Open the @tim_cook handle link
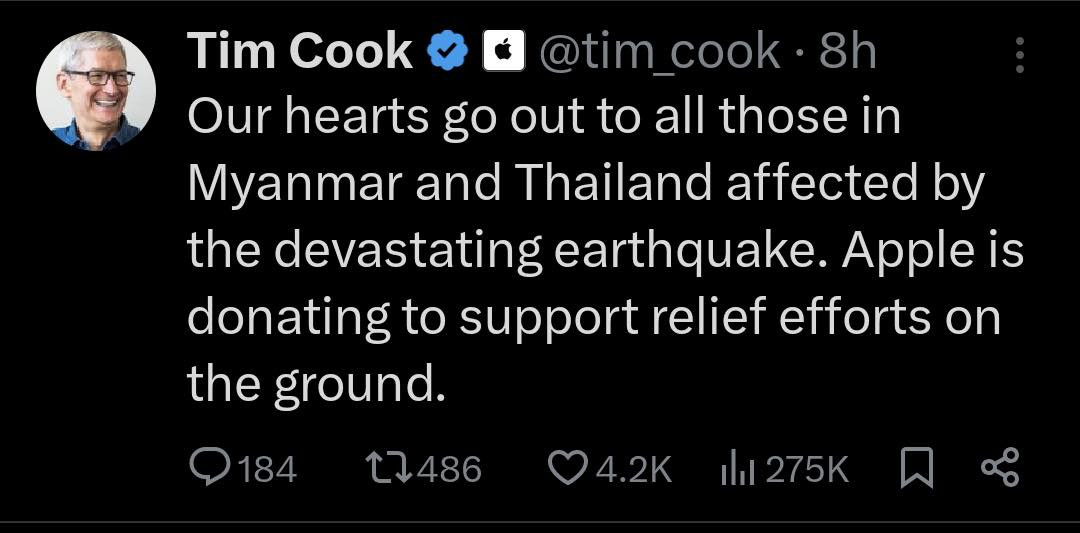 click(x=660, y=51)
